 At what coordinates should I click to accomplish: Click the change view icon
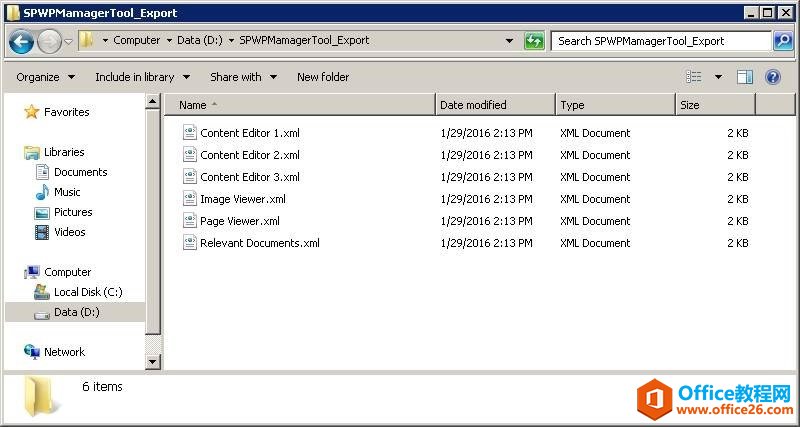click(694, 77)
